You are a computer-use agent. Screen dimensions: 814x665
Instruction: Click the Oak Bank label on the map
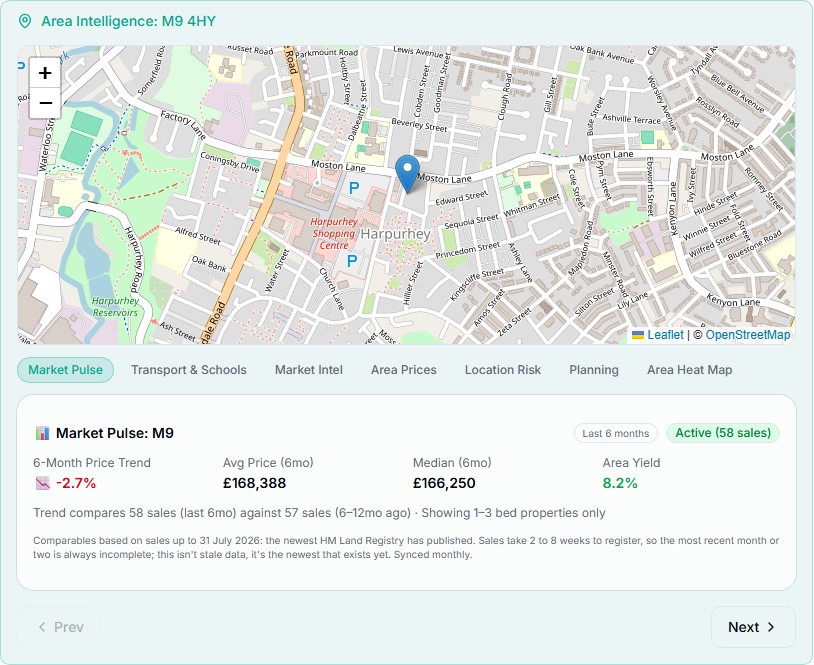pos(209,264)
